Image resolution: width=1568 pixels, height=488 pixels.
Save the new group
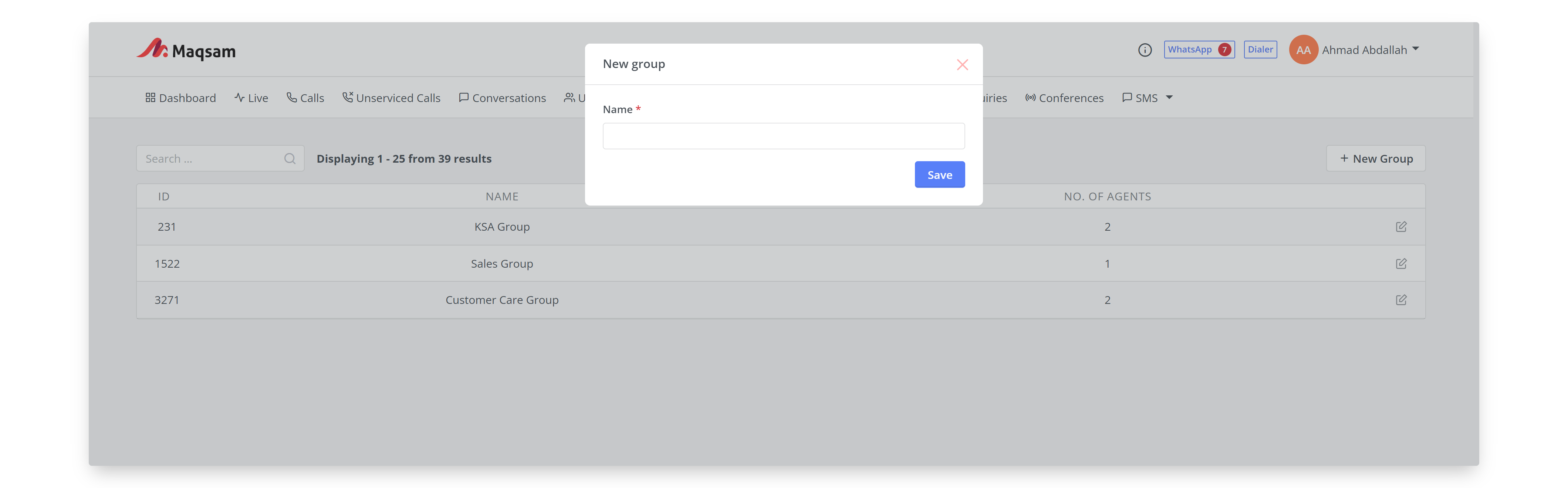click(939, 174)
